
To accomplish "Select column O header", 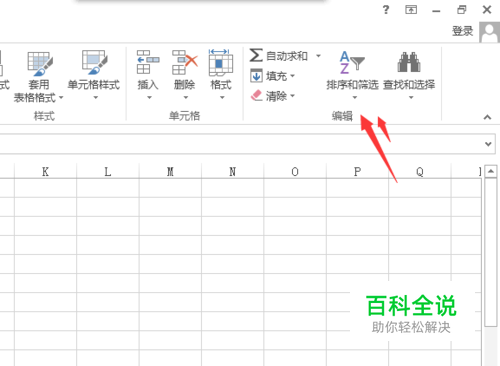I will pos(295,171).
